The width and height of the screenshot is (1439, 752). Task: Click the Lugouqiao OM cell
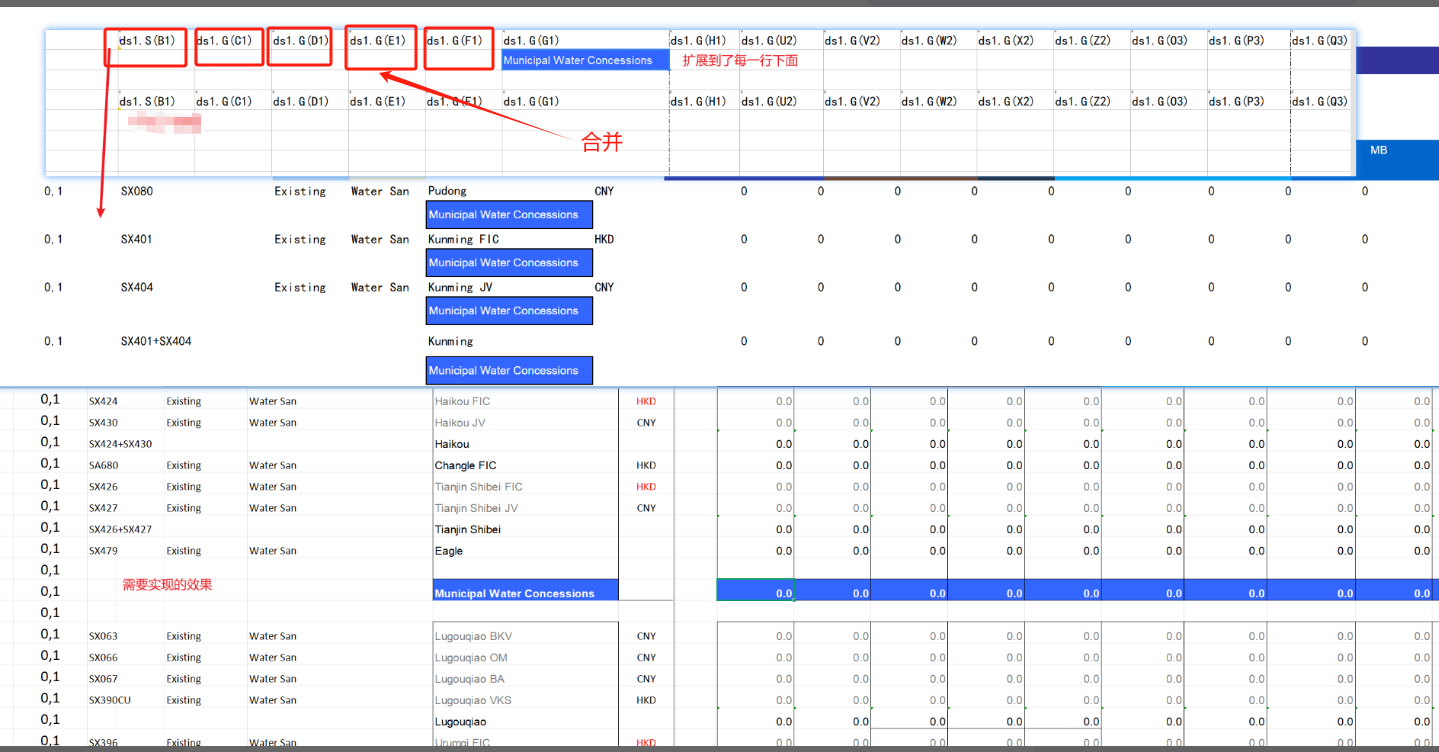pyautogui.click(x=471, y=657)
